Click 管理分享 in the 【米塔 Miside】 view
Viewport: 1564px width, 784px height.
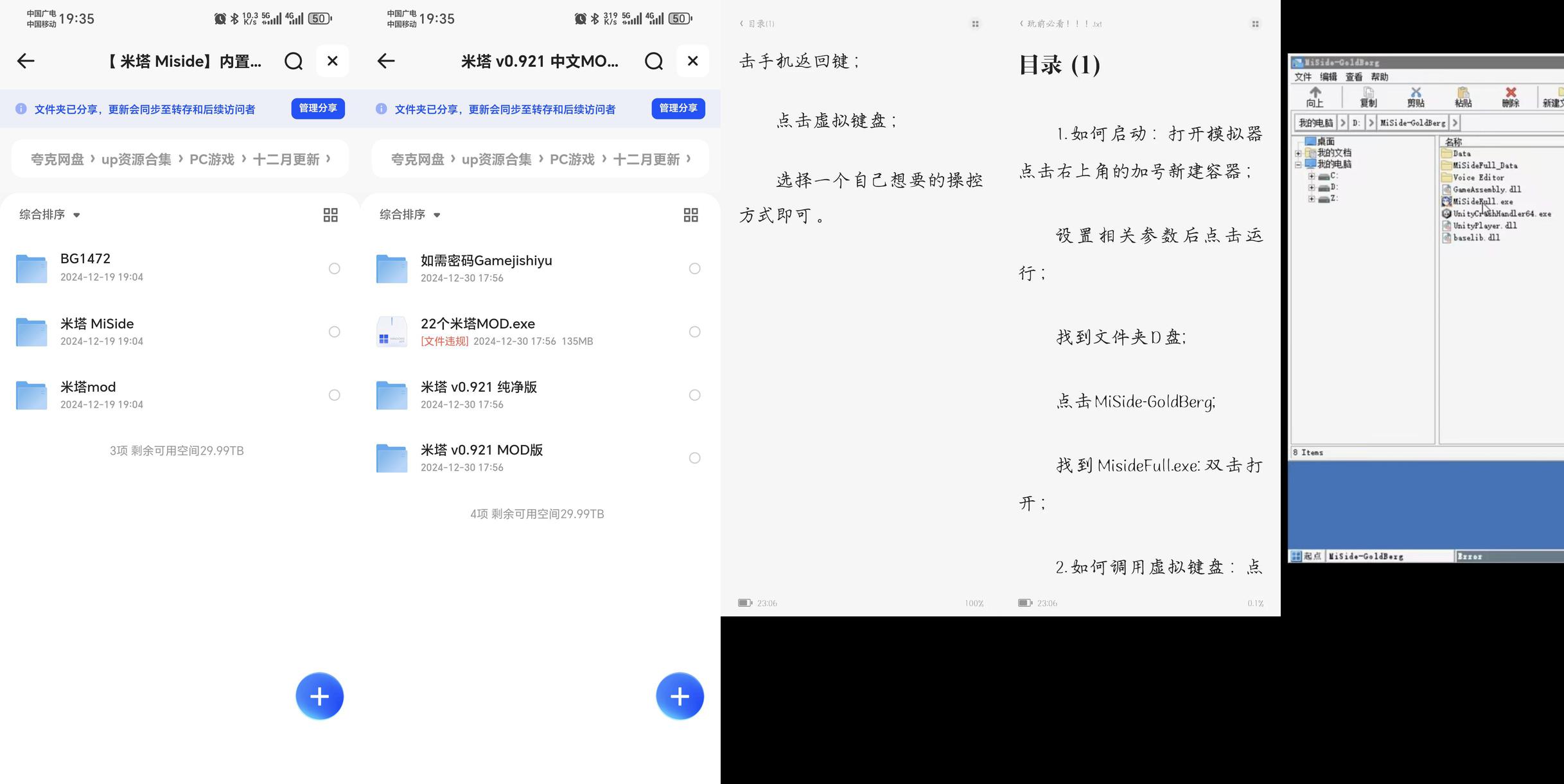[x=318, y=109]
